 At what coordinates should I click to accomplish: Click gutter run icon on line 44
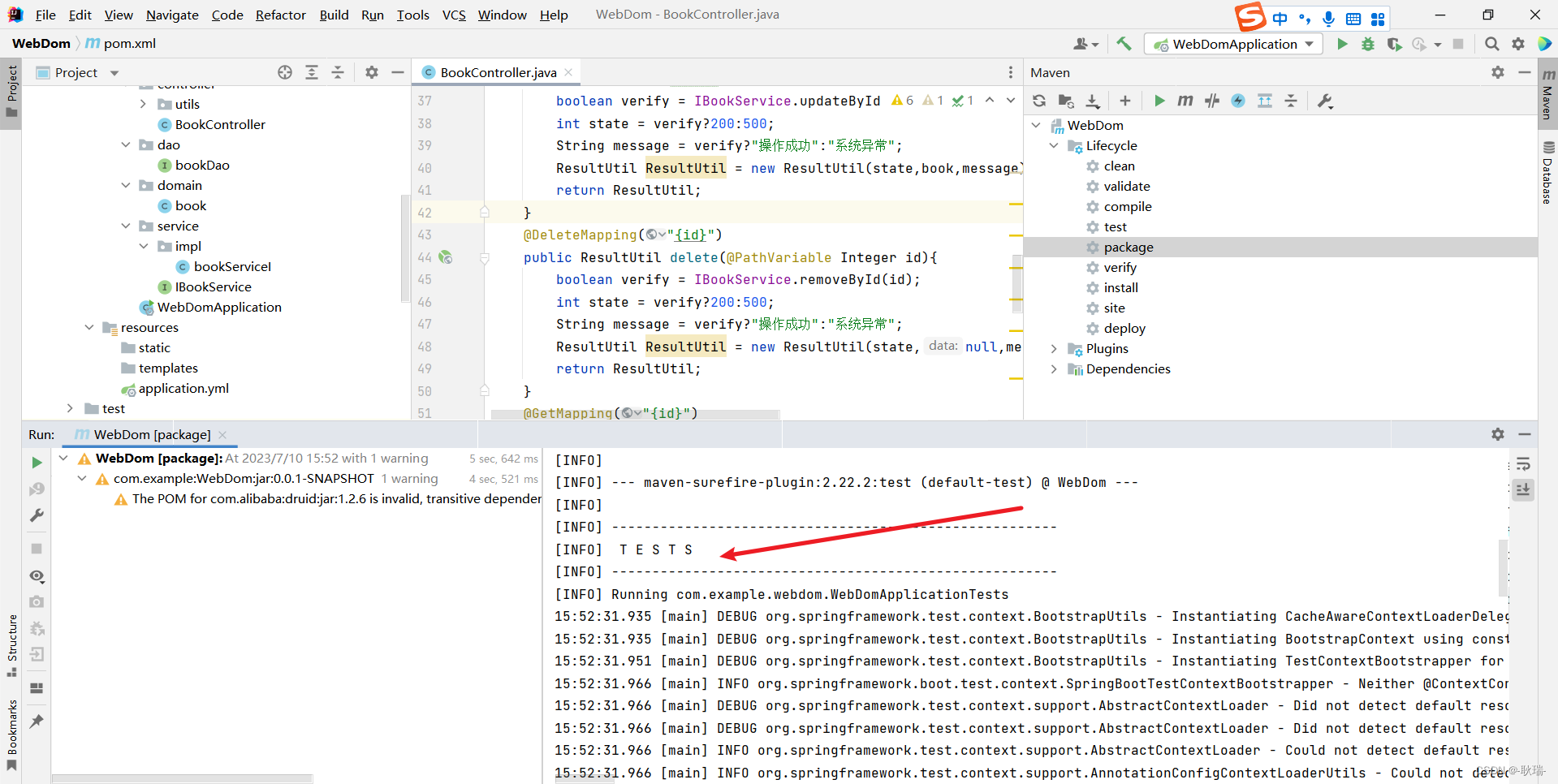[x=445, y=257]
